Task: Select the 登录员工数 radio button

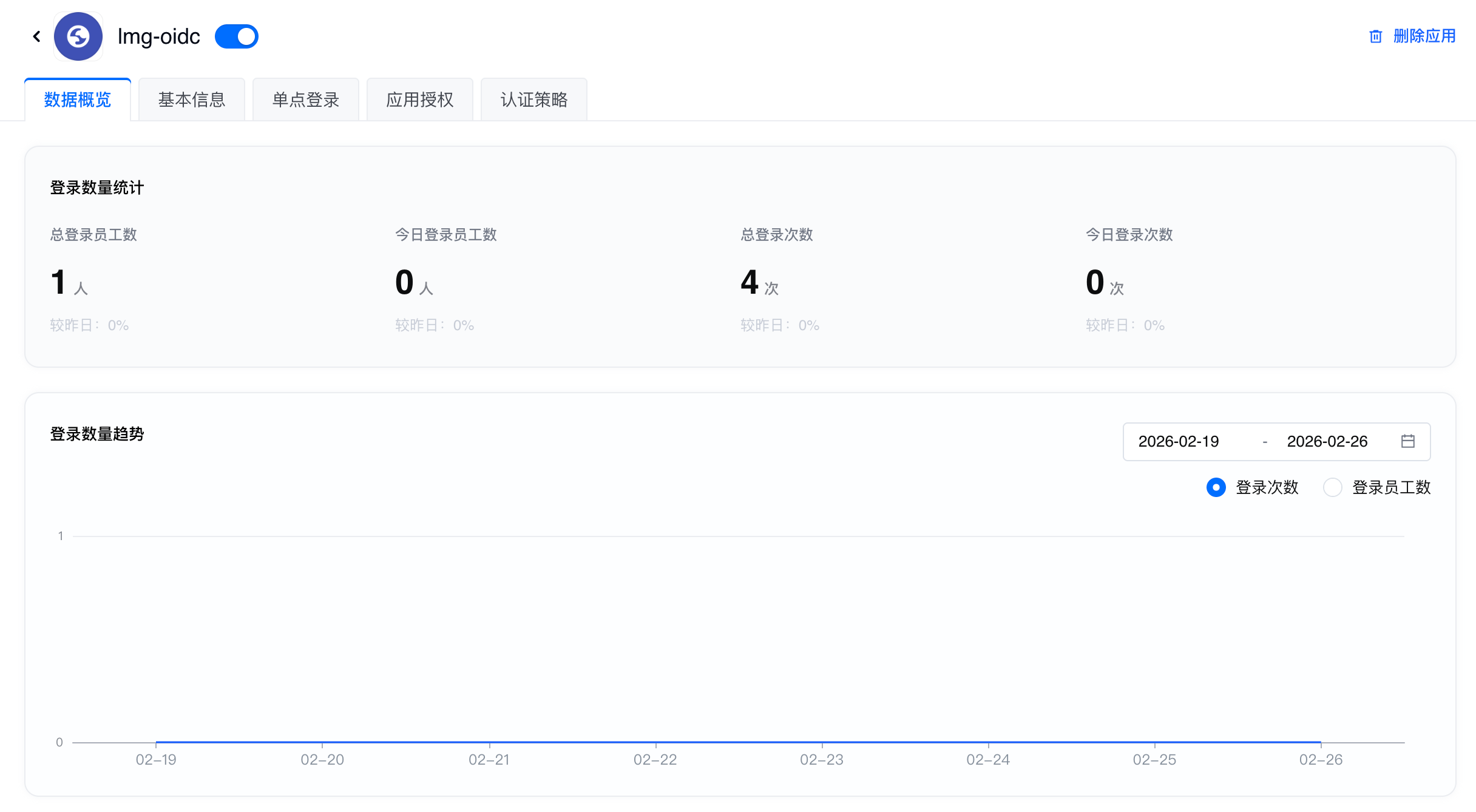Action: tap(1333, 487)
